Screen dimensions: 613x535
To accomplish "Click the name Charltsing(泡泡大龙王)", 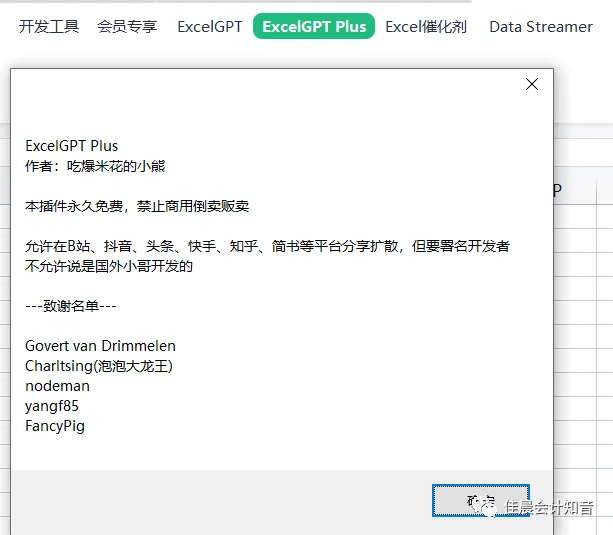I will (x=99, y=366).
